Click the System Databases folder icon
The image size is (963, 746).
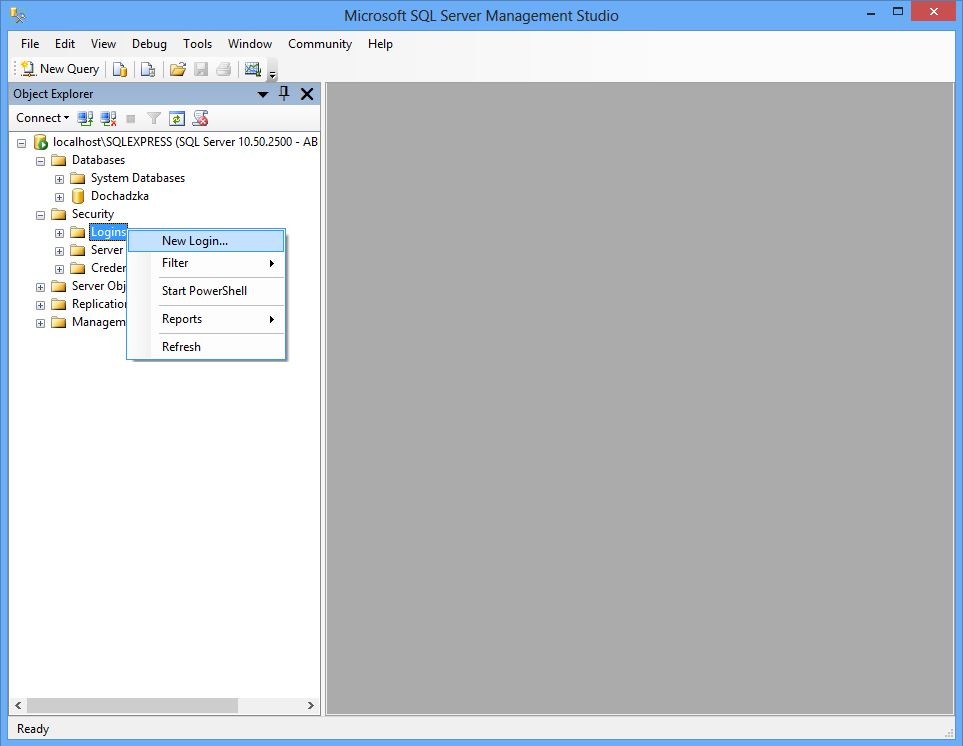[x=78, y=179]
